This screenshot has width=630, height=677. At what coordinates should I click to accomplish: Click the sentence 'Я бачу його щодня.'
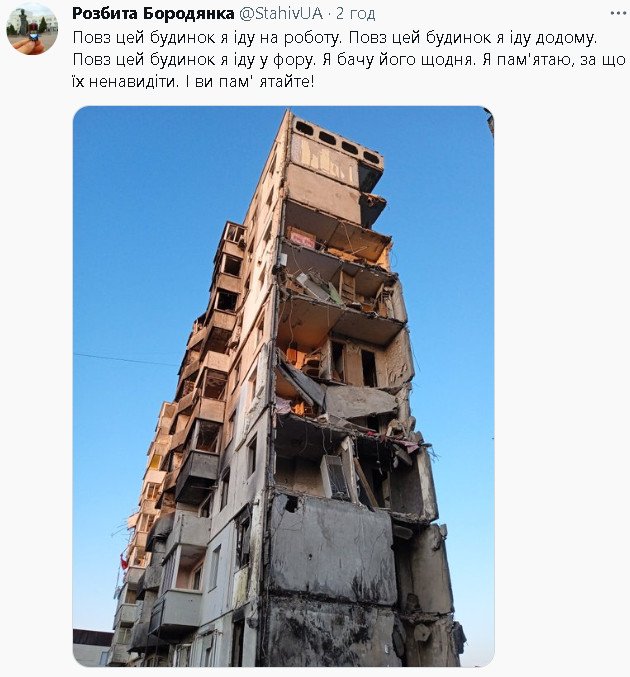click(x=398, y=60)
